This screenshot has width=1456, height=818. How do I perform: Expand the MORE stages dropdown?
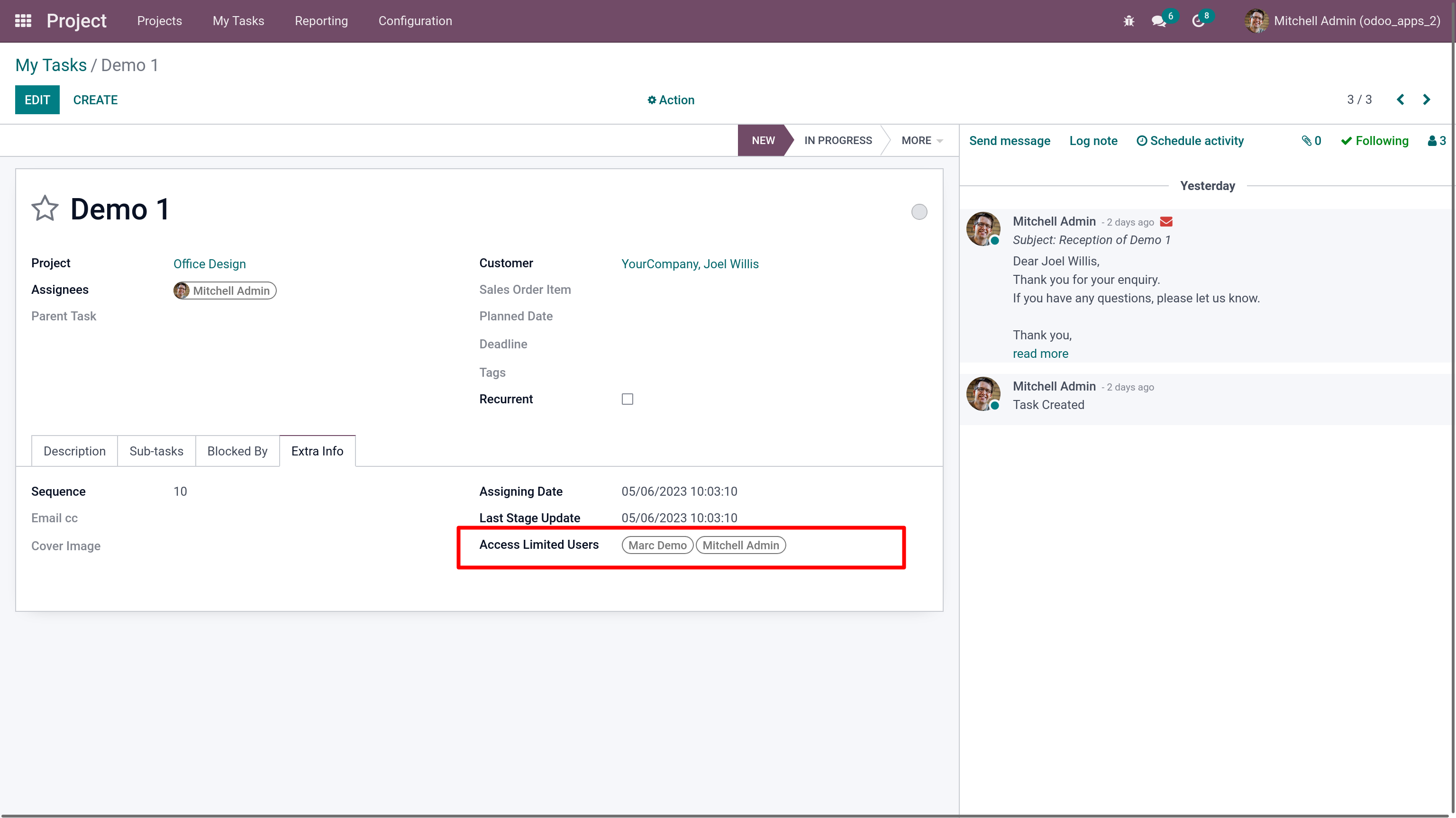(921, 140)
